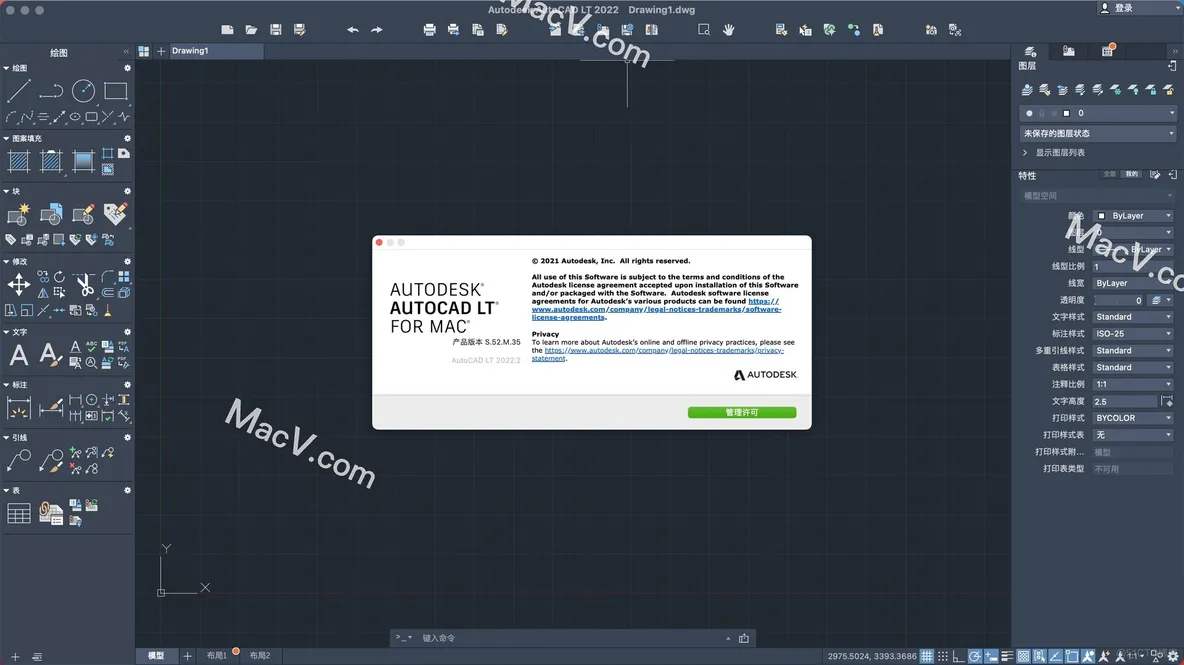Click the Edit Block tool with pencil
The width and height of the screenshot is (1184, 665).
point(83,214)
